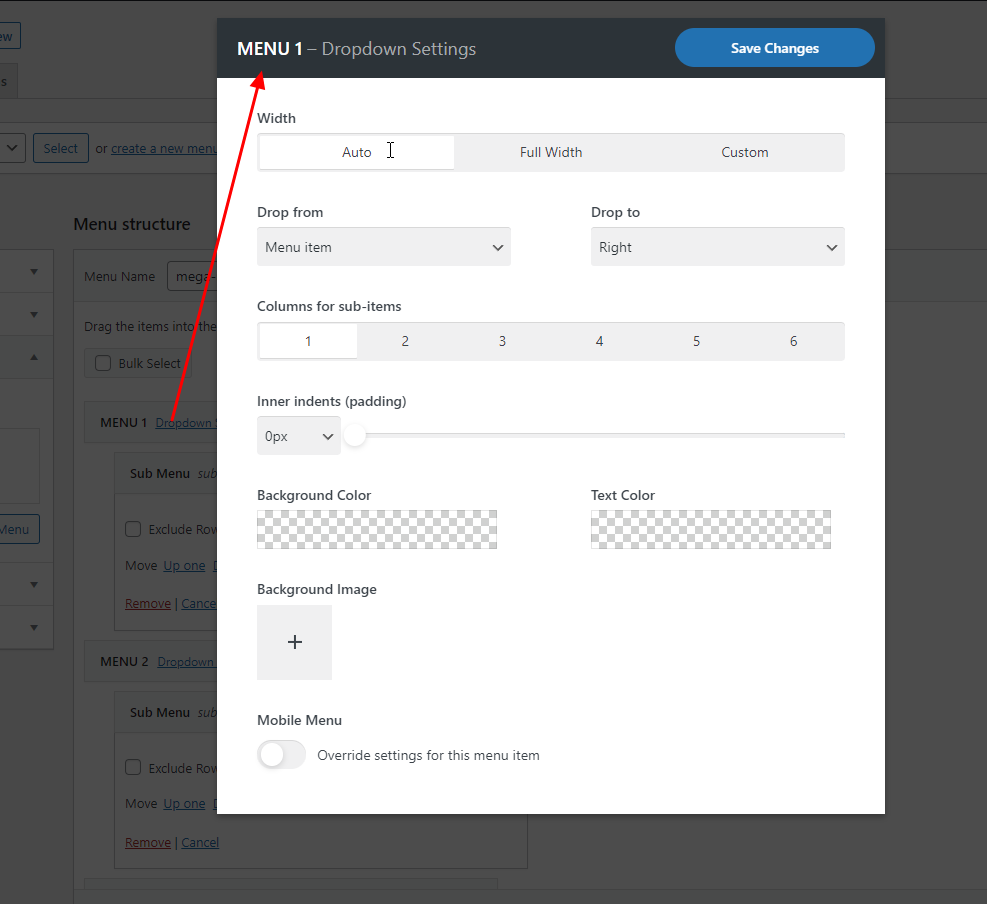Image resolution: width=987 pixels, height=904 pixels.
Task: Check Exclude Row under MENU 1 sub menu
Action: tap(133, 529)
